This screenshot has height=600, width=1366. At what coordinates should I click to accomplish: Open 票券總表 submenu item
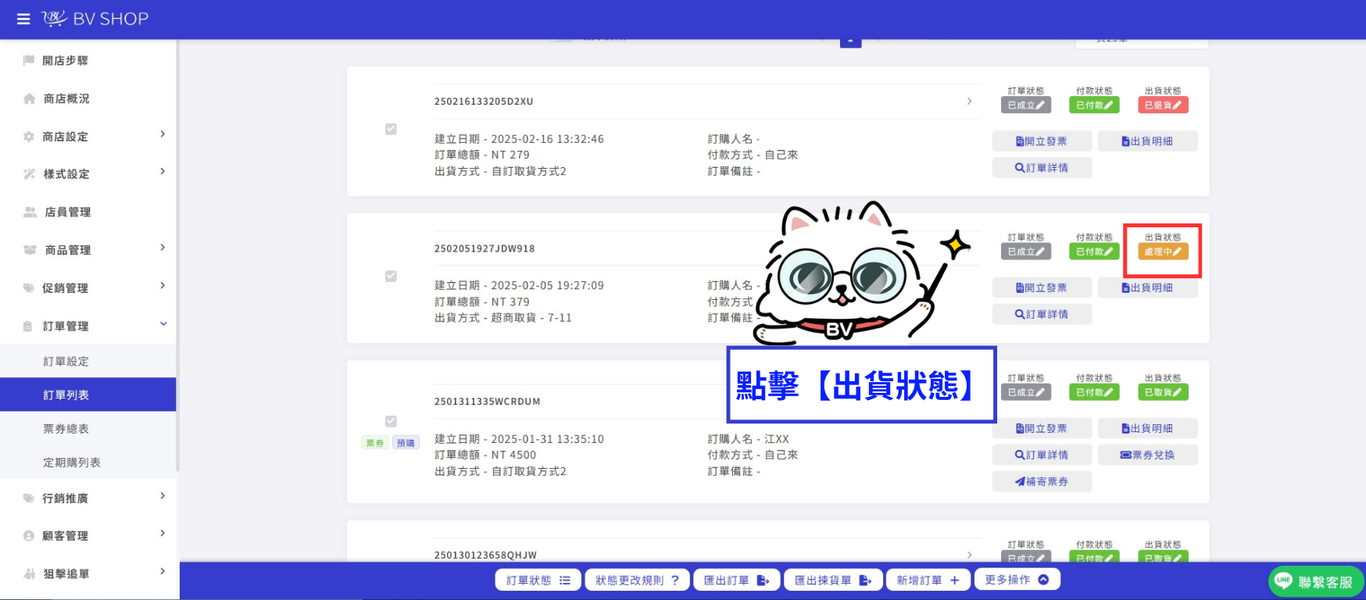pyautogui.click(x=66, y=429)
